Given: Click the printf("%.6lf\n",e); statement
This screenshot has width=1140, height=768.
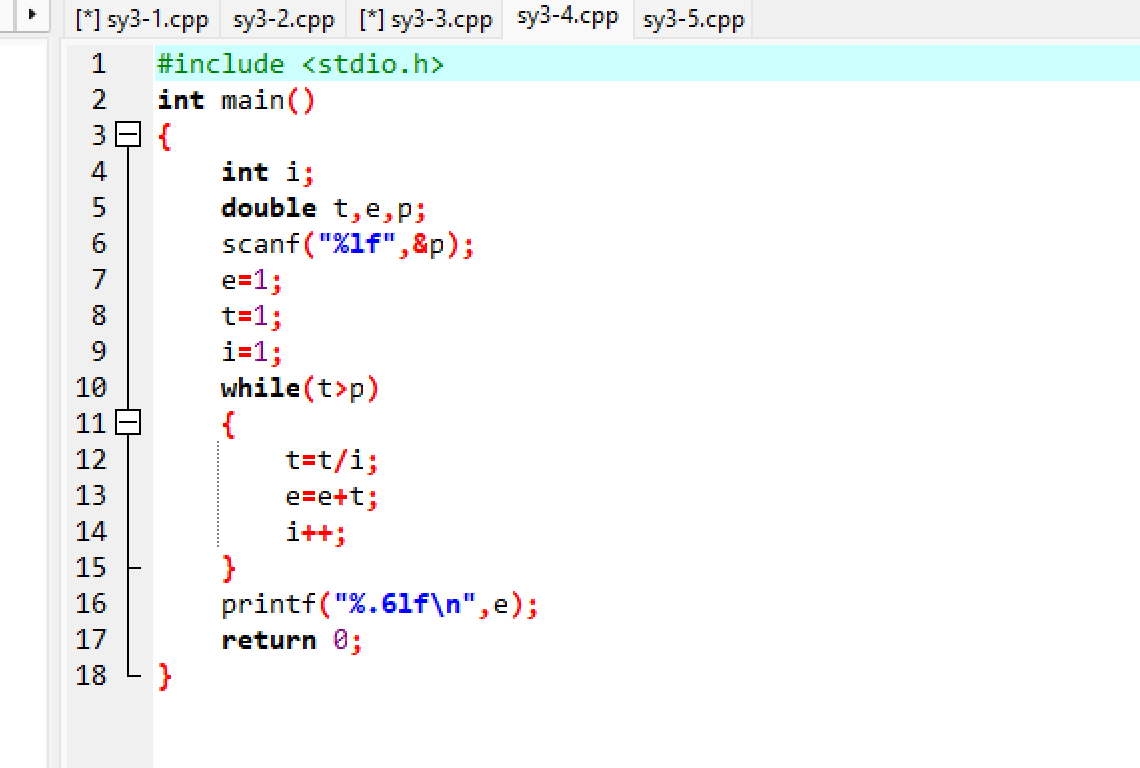Looking at the screenshot, I should click(x=380, y=604).
